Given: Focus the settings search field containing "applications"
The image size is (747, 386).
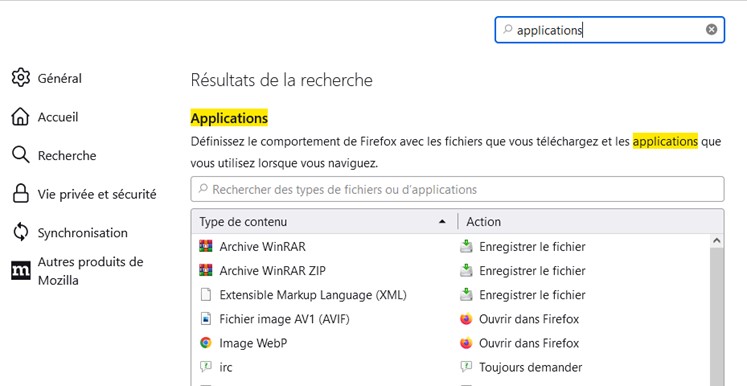Looking at the screenshot, I should (x=610, y=30).
